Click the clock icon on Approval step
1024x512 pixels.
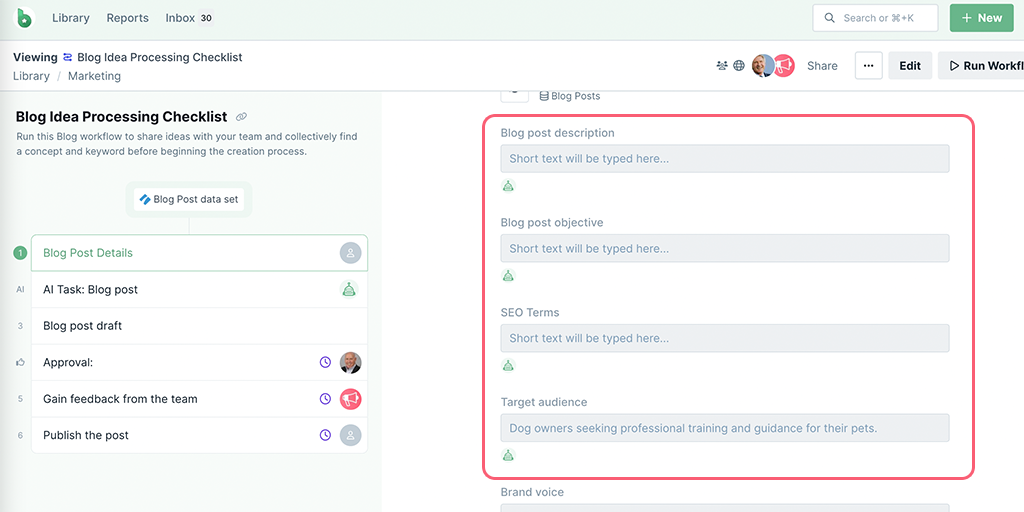(325, 362)
